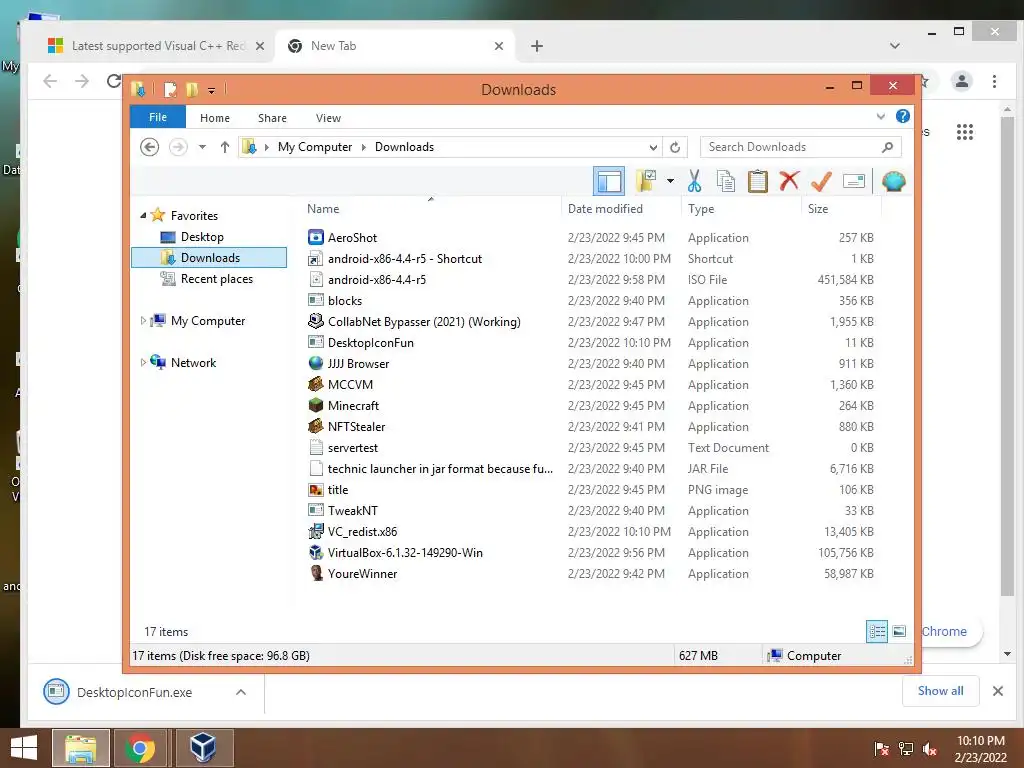The height and width of the screenshot is (768, 1024).
Task: Click the Explorer Help question mark icon
Action: coord(903,116)
